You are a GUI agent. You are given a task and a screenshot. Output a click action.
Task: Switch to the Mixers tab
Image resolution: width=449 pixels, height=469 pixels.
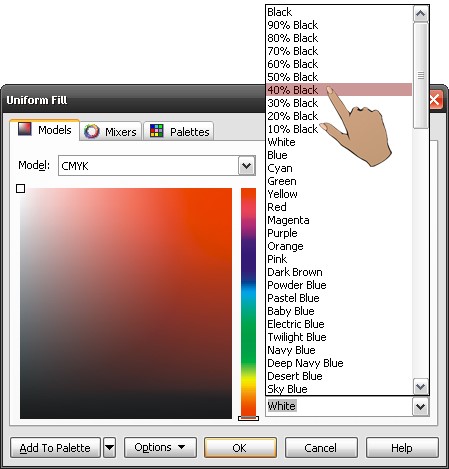coord(110,132)
